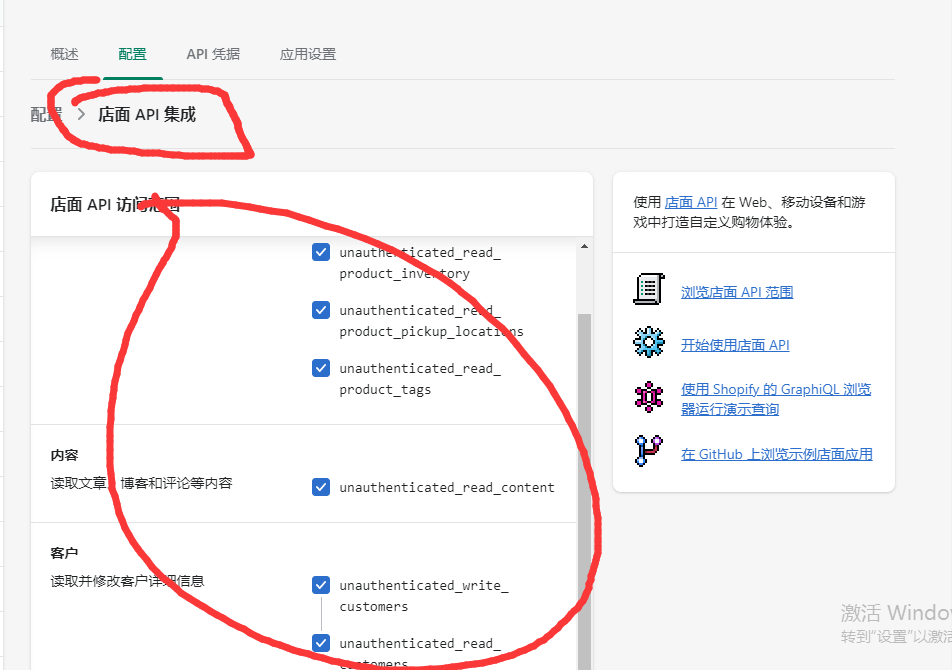The image size is (952, 670).
Task: Click 读取并修改客户详细信息 description
Action: [x=128, y=581]
